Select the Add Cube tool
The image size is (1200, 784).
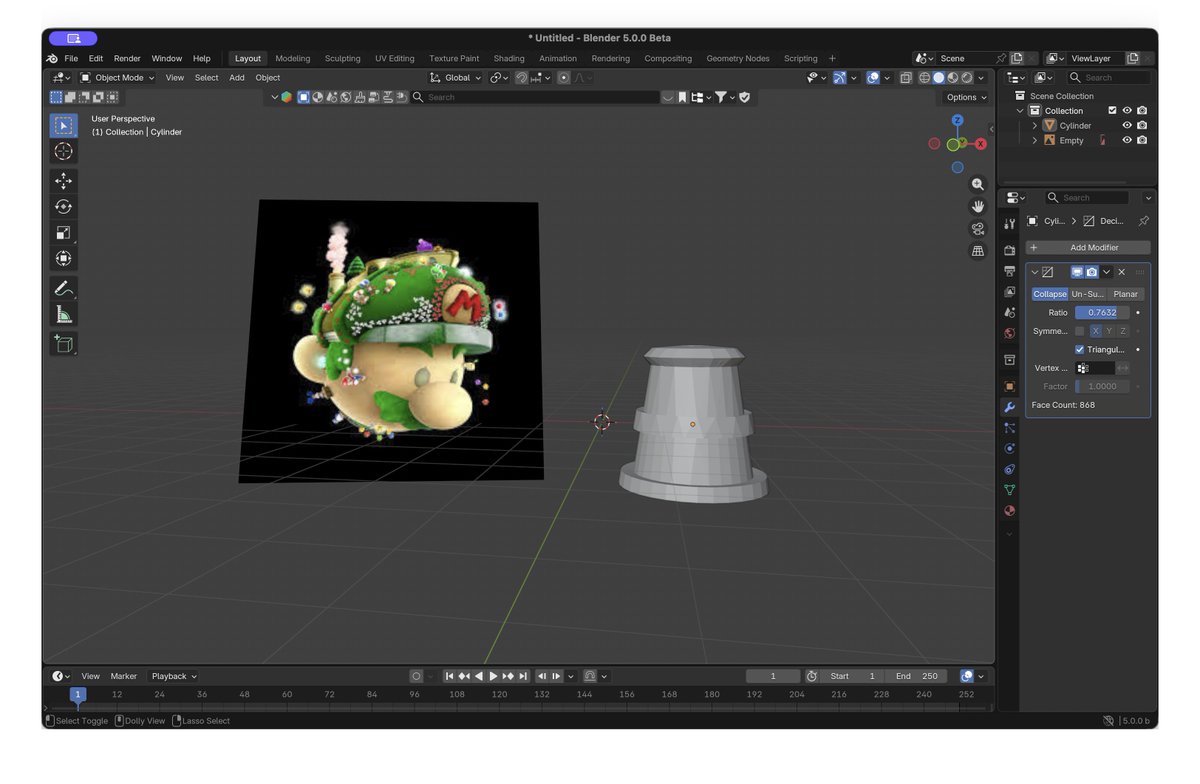pos(63,344)
